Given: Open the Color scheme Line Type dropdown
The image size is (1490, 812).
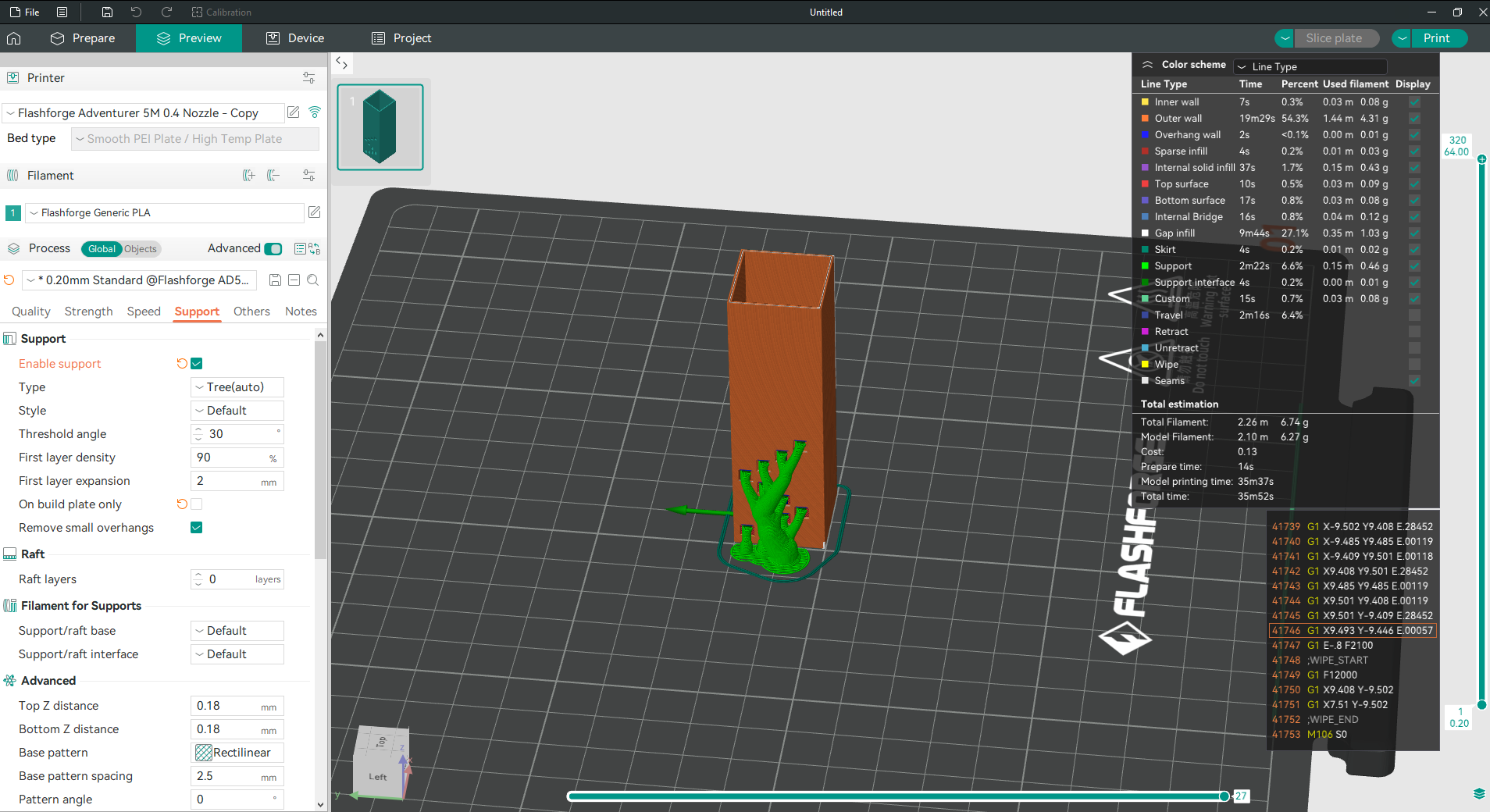Looking at the screenshot, I should [1311, 66].
